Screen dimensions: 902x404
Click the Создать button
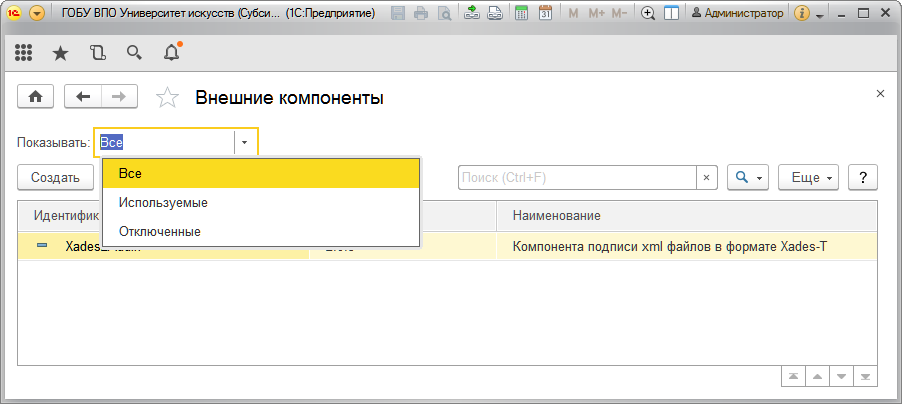55,178
